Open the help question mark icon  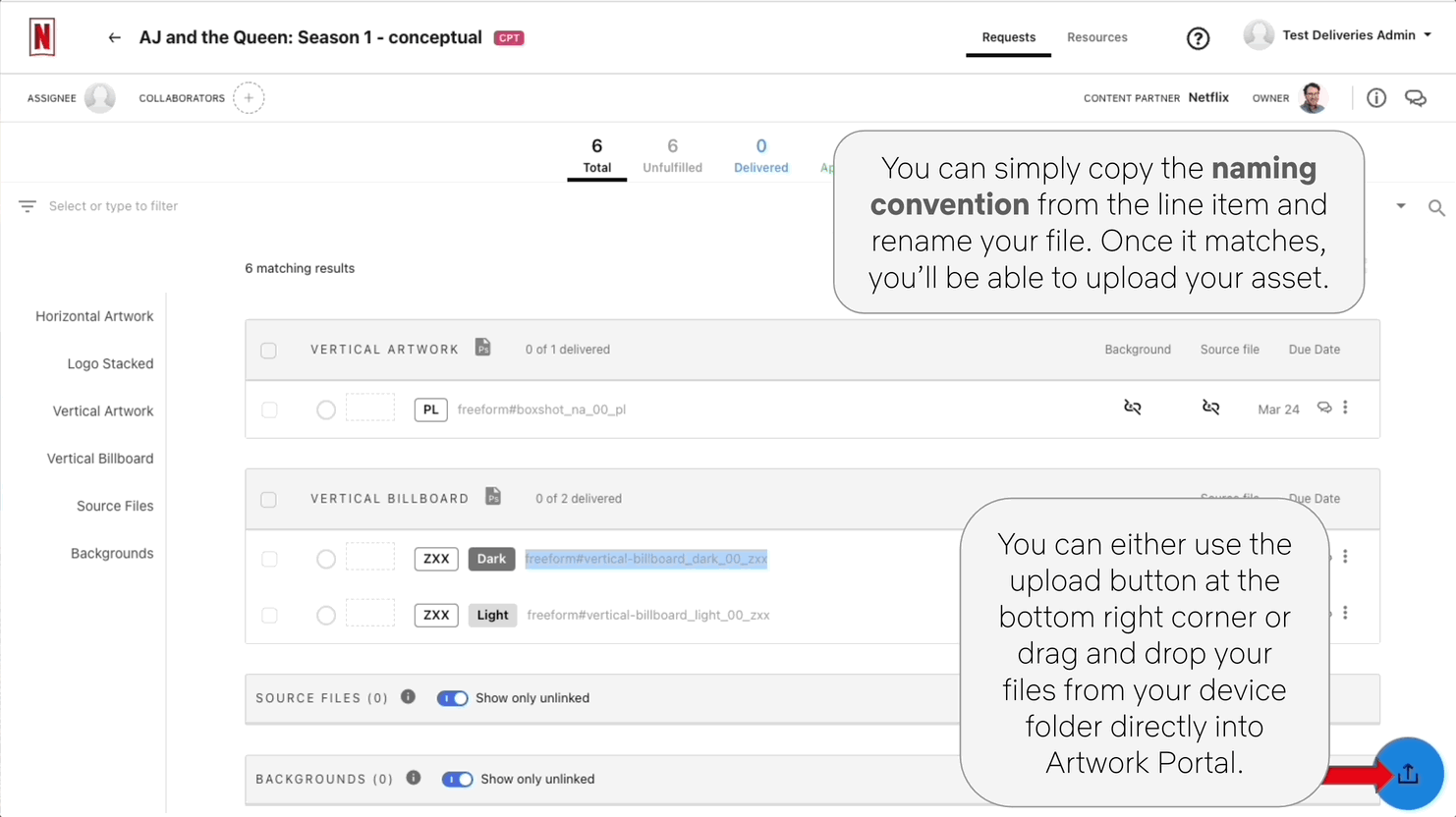click(x=1197, y=38)
